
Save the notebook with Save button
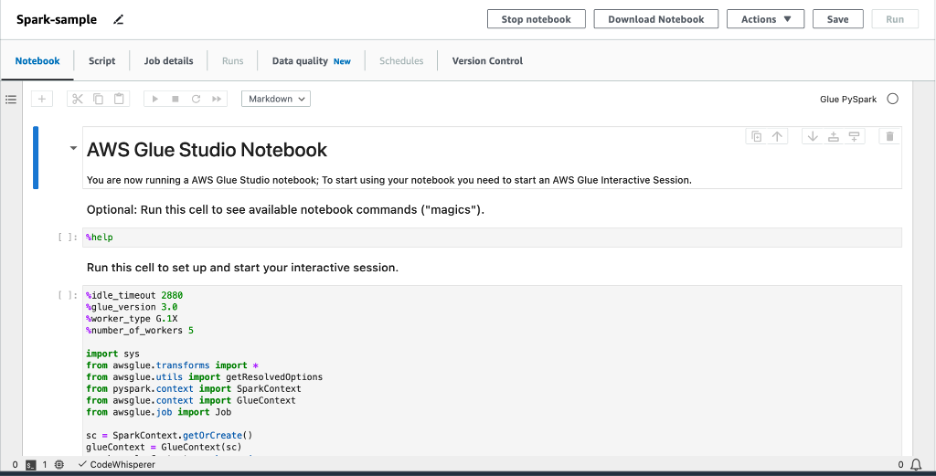click(838, 19)
